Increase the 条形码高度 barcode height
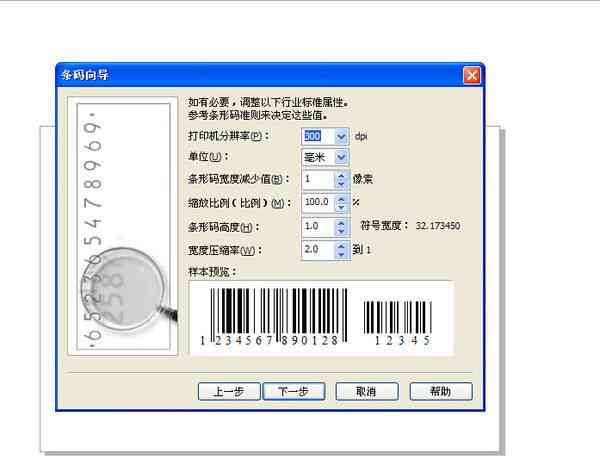This screenshot has width=600, height=472. click(341, 223)
